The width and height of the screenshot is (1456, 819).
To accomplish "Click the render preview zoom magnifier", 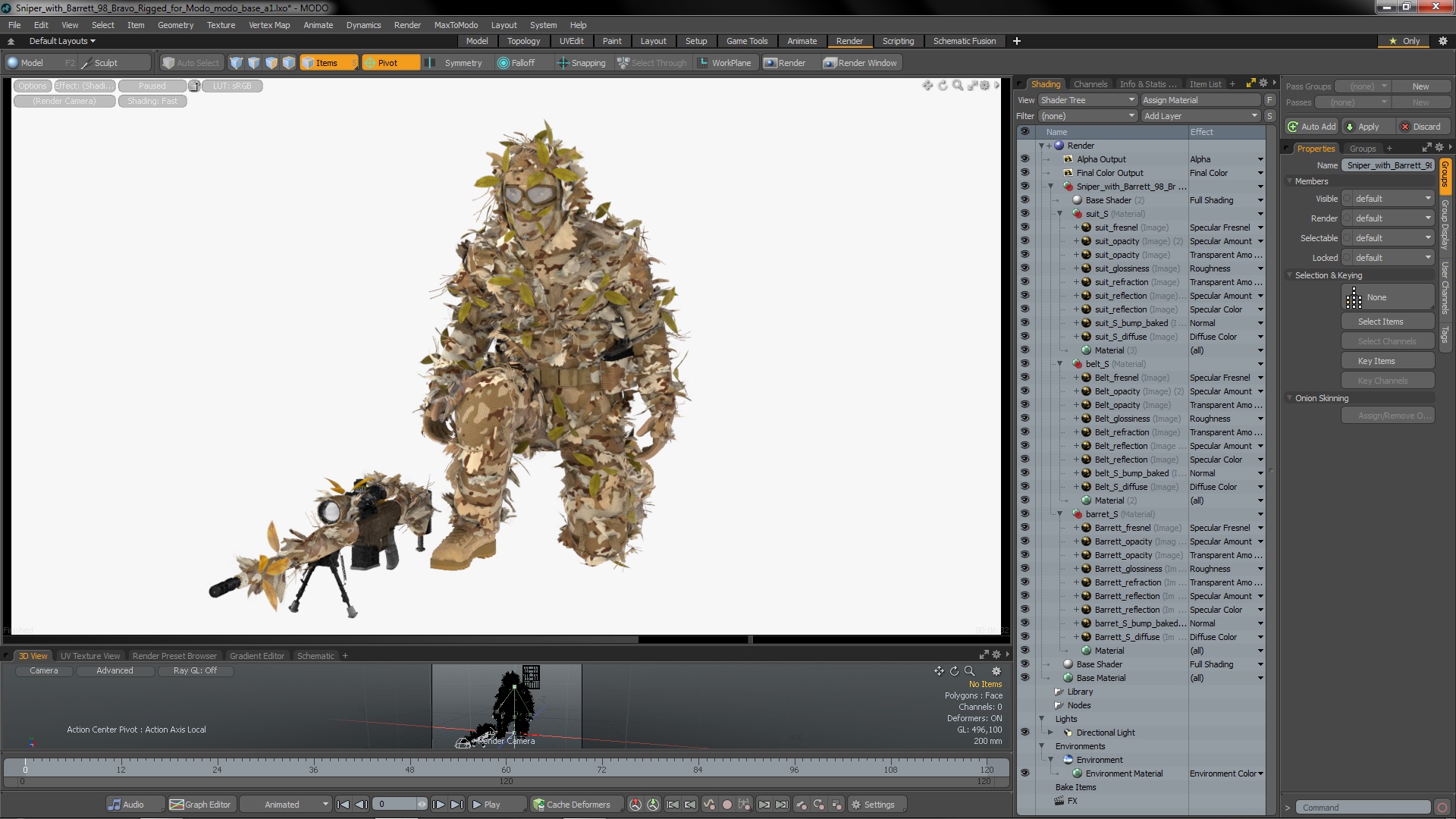I will click(x=958, y=86).
